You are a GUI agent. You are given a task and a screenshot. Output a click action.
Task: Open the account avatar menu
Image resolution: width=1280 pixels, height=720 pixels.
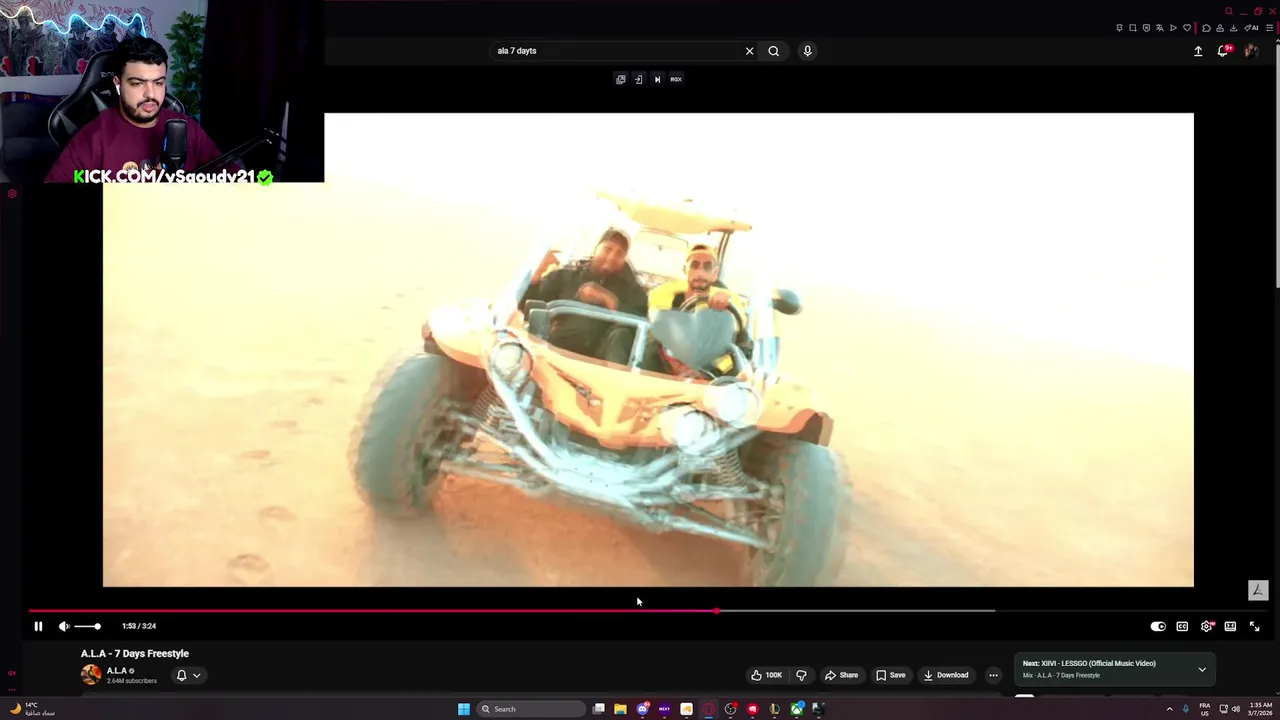pyautogui.click(x=1251, y=51)
